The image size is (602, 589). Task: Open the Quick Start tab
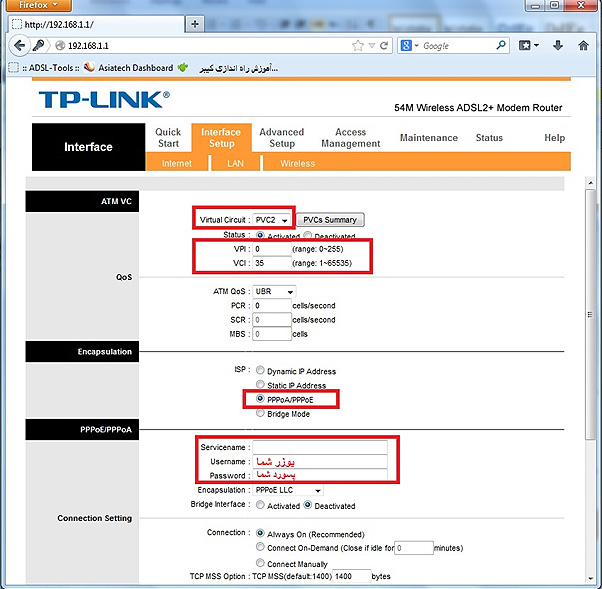[x=168, y=137]
